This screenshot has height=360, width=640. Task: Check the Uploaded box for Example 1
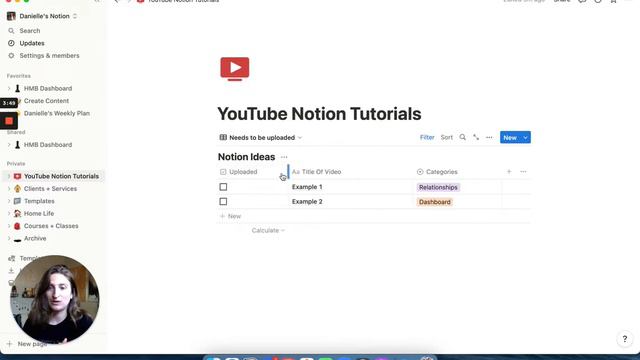pyautogui.click(x=223, y=187)
